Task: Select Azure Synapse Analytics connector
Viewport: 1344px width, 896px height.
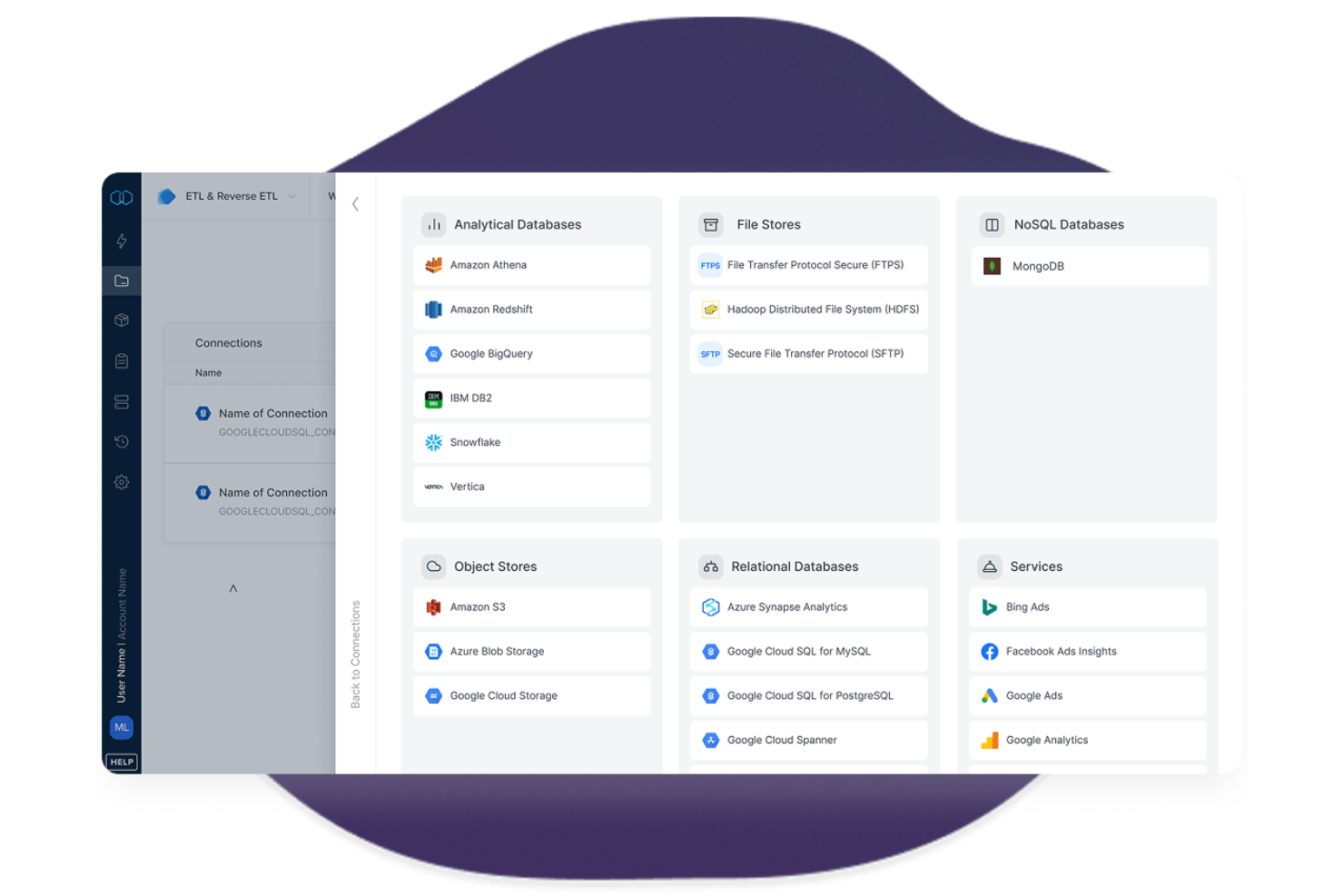Action: [x=808, y=607]
